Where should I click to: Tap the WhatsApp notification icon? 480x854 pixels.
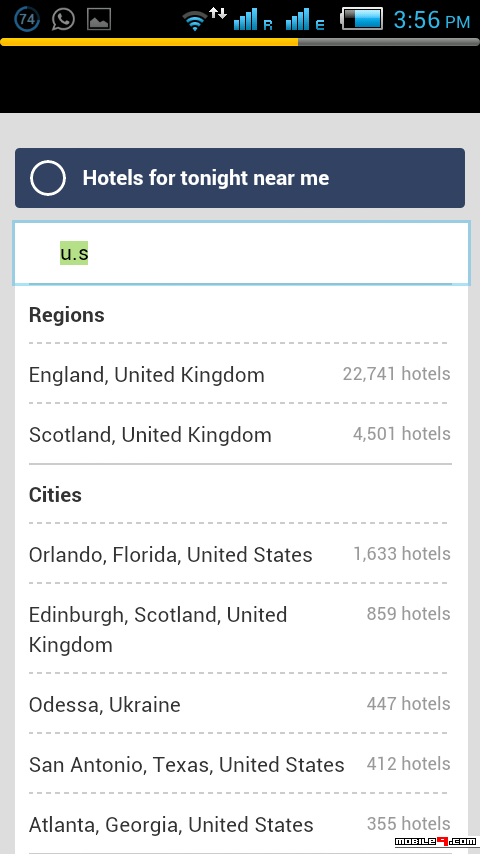[x=63, y=20]
